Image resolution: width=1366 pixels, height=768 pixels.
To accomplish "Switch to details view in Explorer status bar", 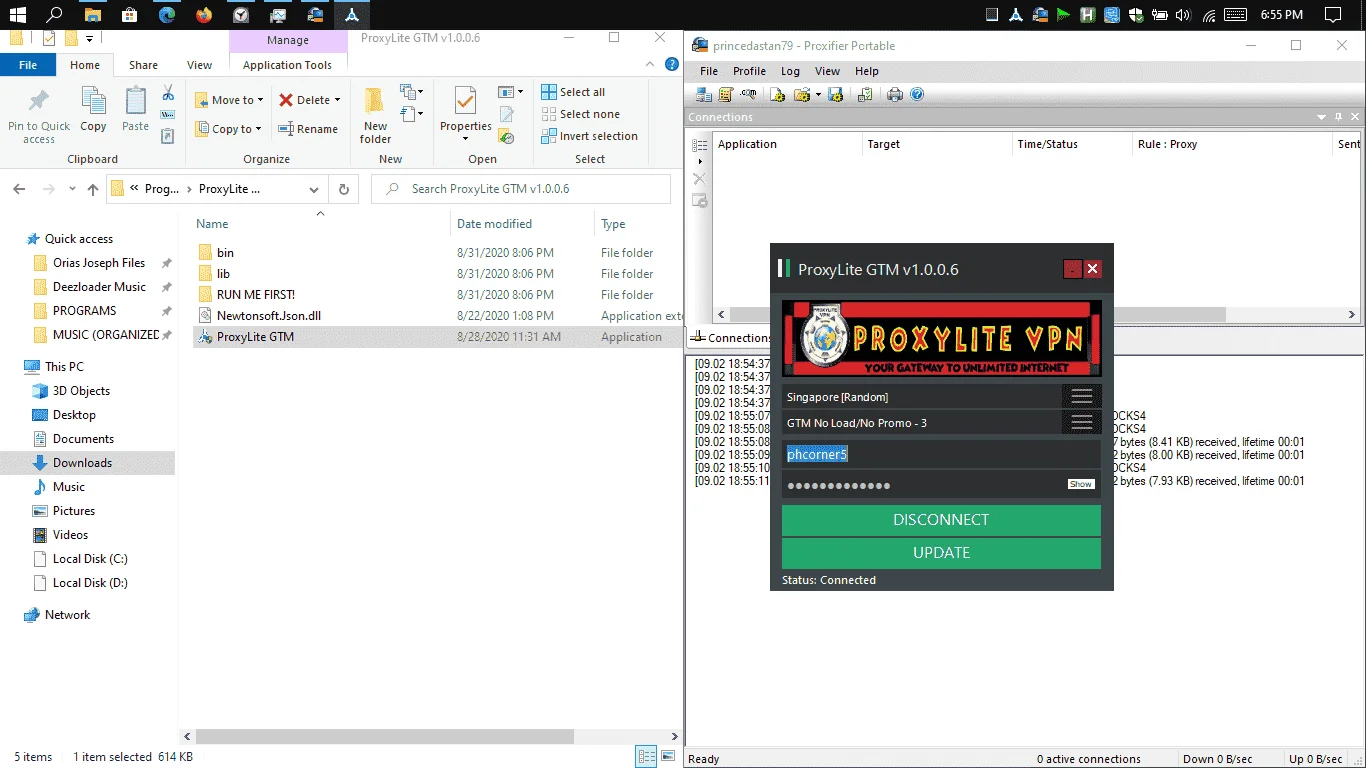I will point(646,757).
